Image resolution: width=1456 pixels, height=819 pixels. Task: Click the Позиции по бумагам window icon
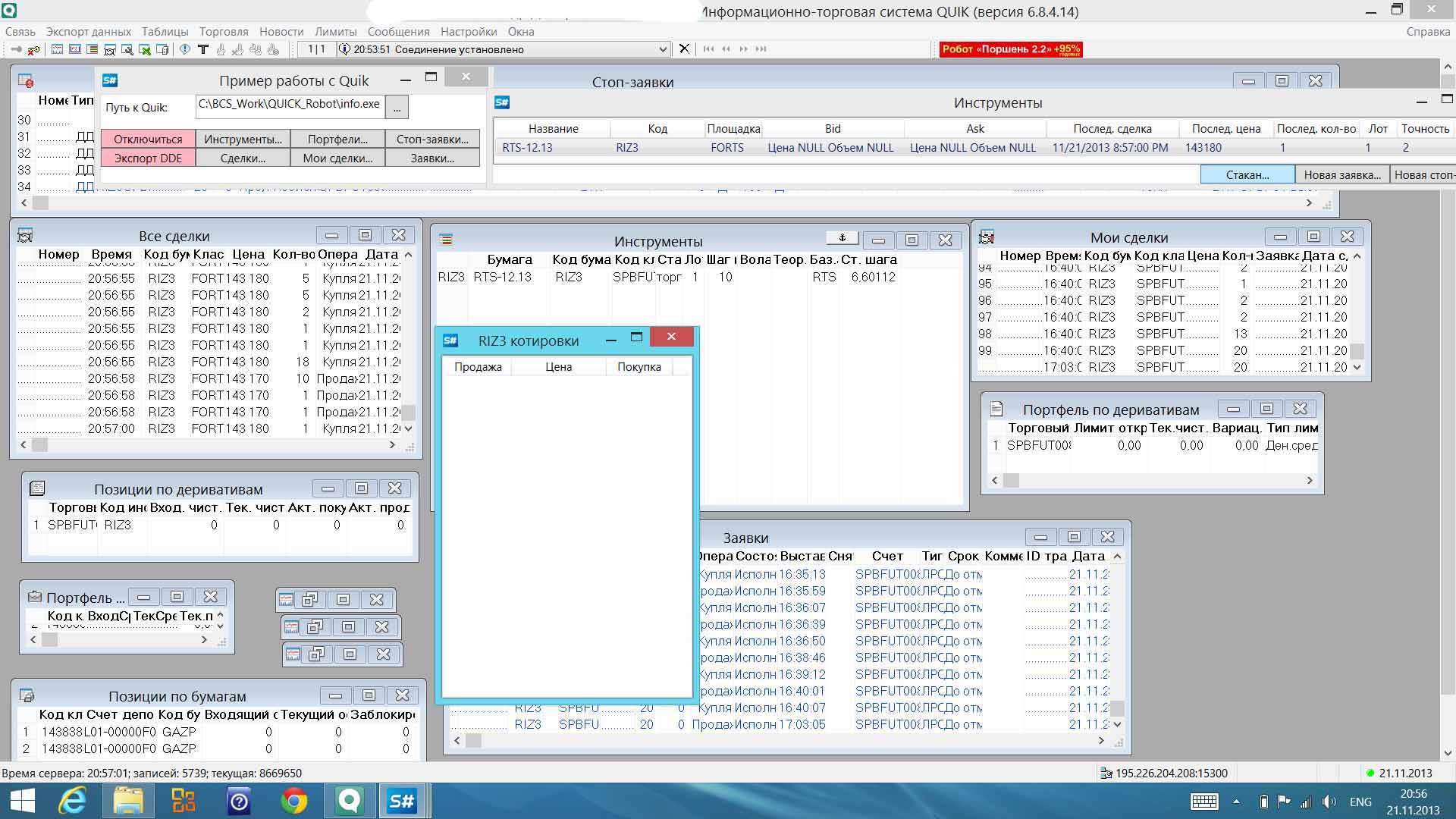coord(27,695)
